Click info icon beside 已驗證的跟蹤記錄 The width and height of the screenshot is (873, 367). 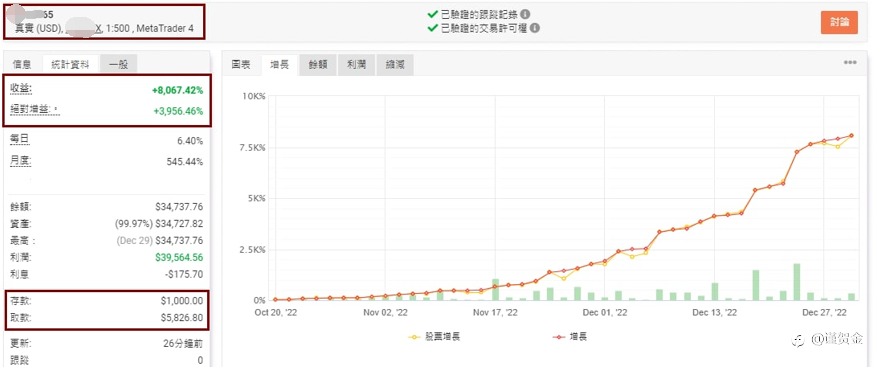[525, 14]
